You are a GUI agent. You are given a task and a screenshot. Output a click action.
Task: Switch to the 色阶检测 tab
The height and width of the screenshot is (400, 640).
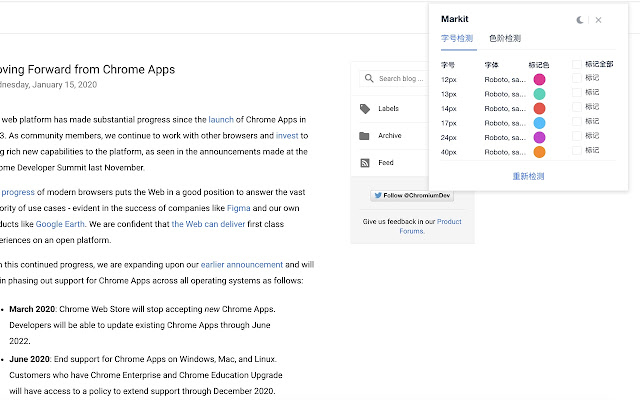[x=504, y=38]
